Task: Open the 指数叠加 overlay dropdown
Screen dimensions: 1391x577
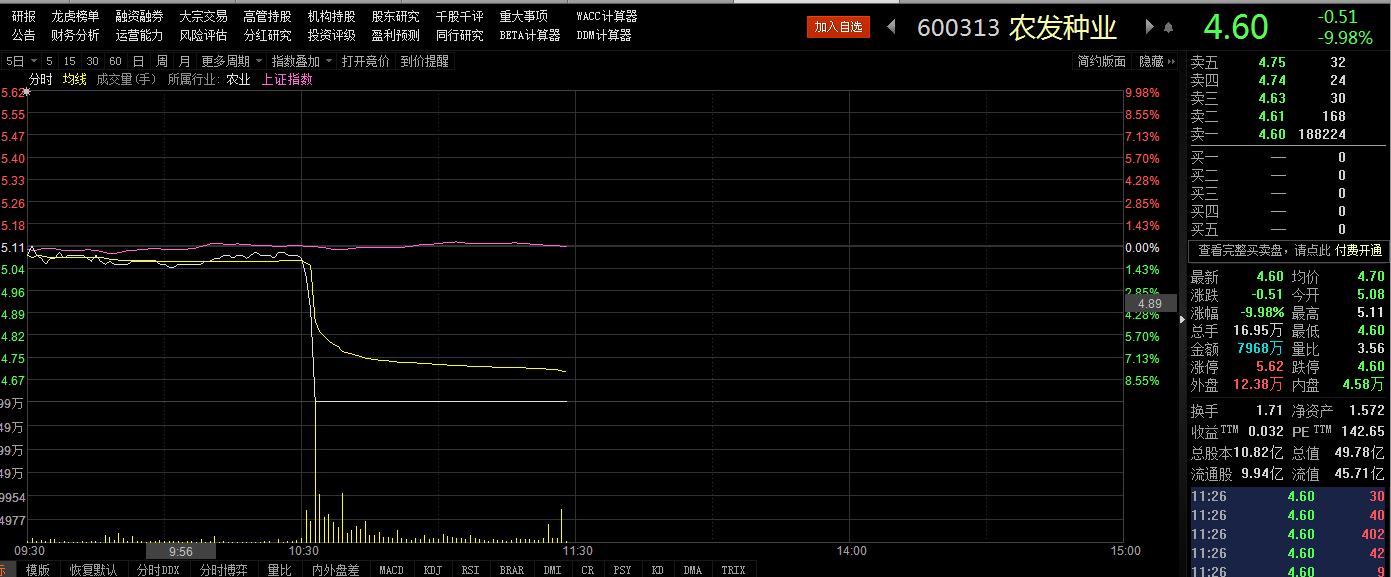Action: pos(301,61)
